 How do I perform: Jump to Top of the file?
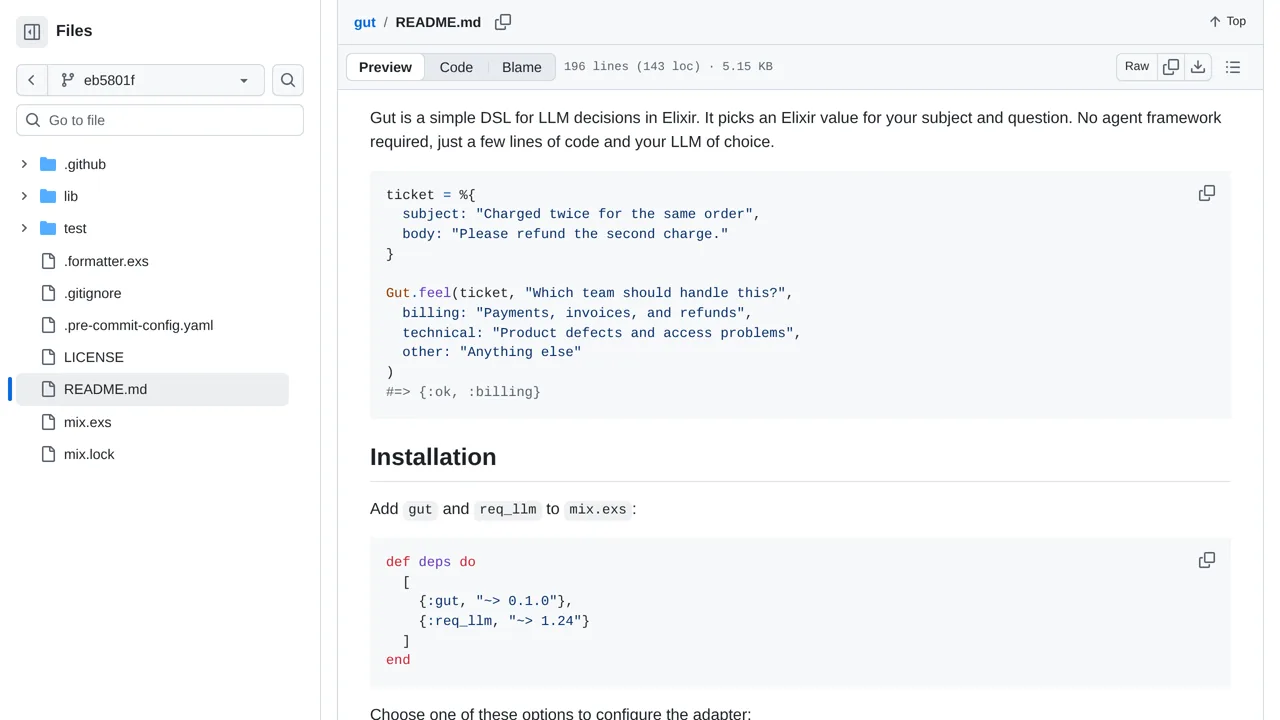pyautogui.click(x=1227, y=21)
